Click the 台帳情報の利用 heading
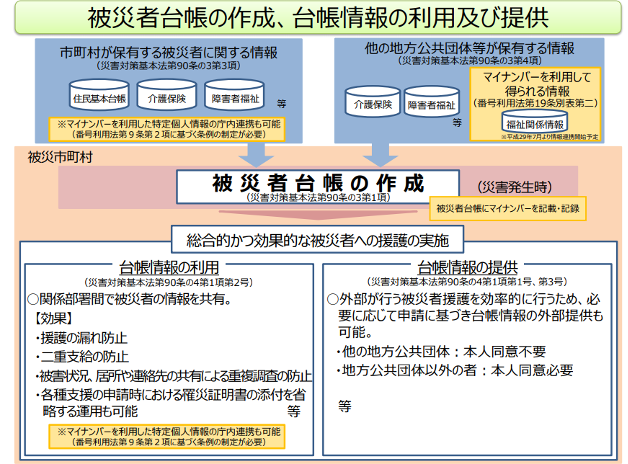628x464 pixels. [169, 267]
